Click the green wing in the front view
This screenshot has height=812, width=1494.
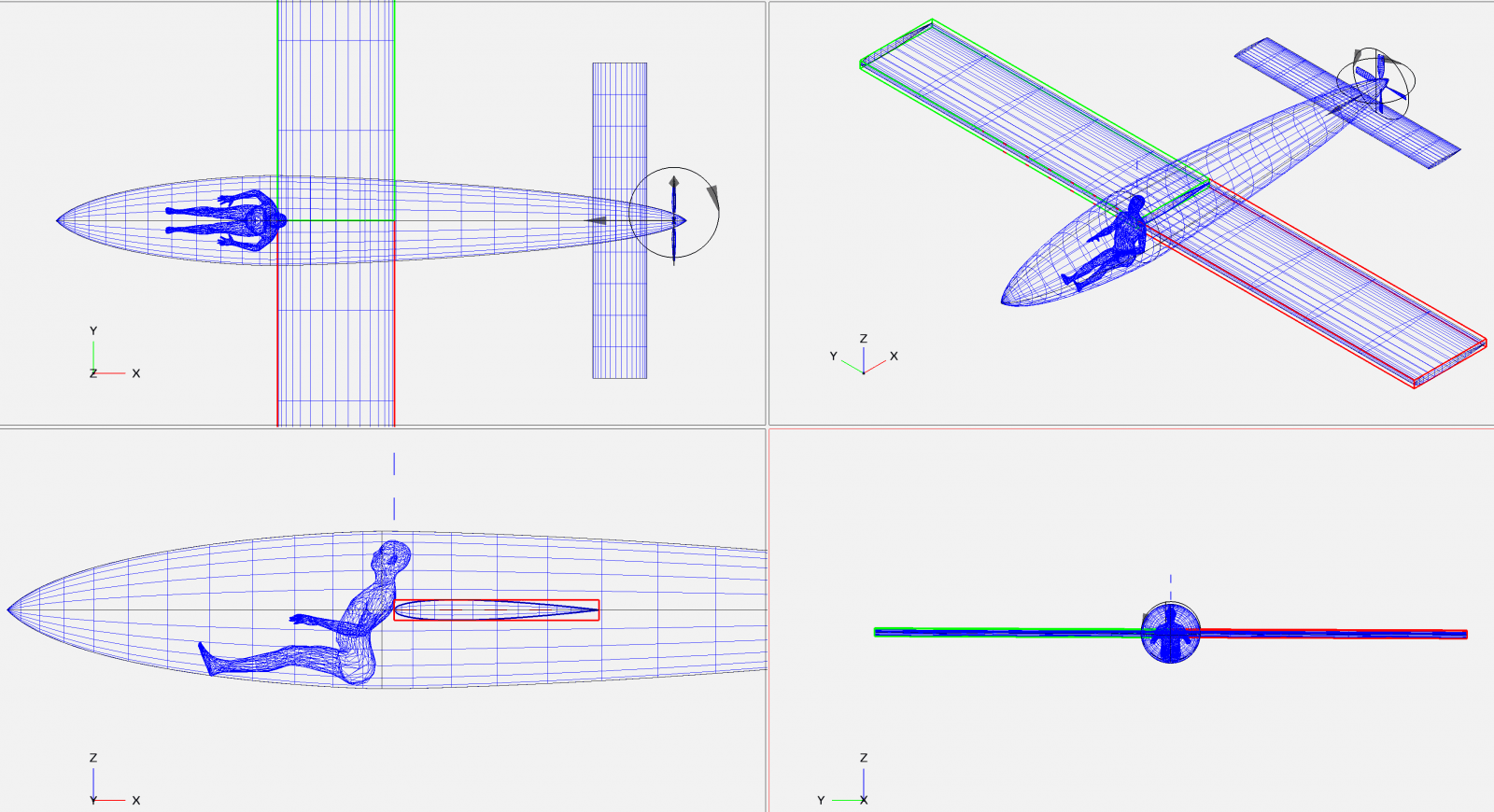(x=1008, y=632)
